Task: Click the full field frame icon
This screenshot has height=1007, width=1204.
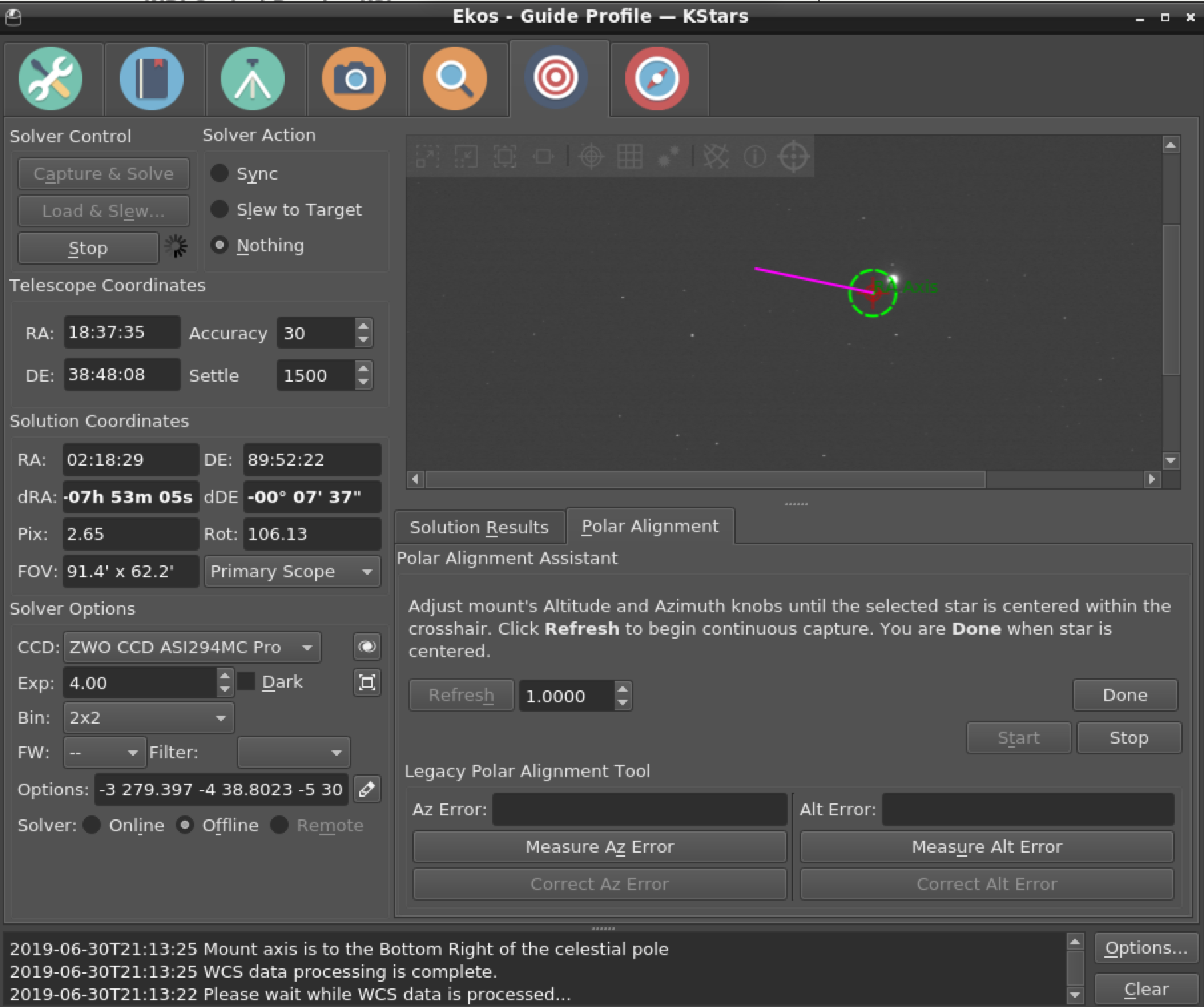Action: pyautogui.click(x=367, y=682)
